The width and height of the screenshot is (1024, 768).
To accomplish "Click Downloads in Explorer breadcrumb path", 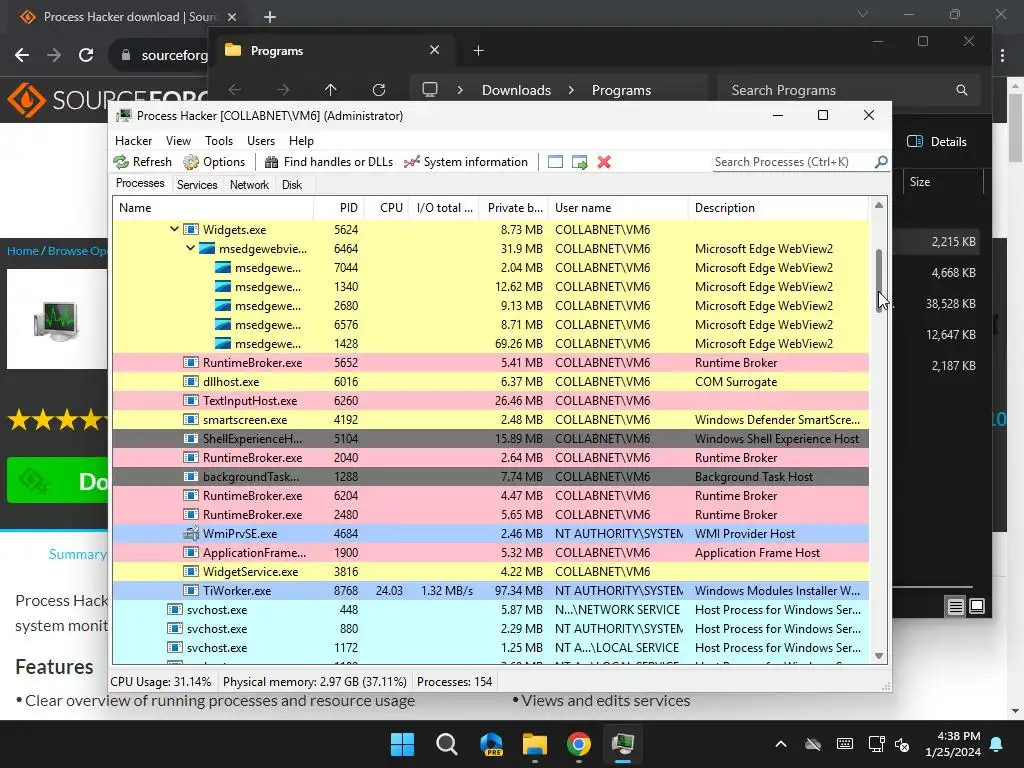I will (516, 90).
